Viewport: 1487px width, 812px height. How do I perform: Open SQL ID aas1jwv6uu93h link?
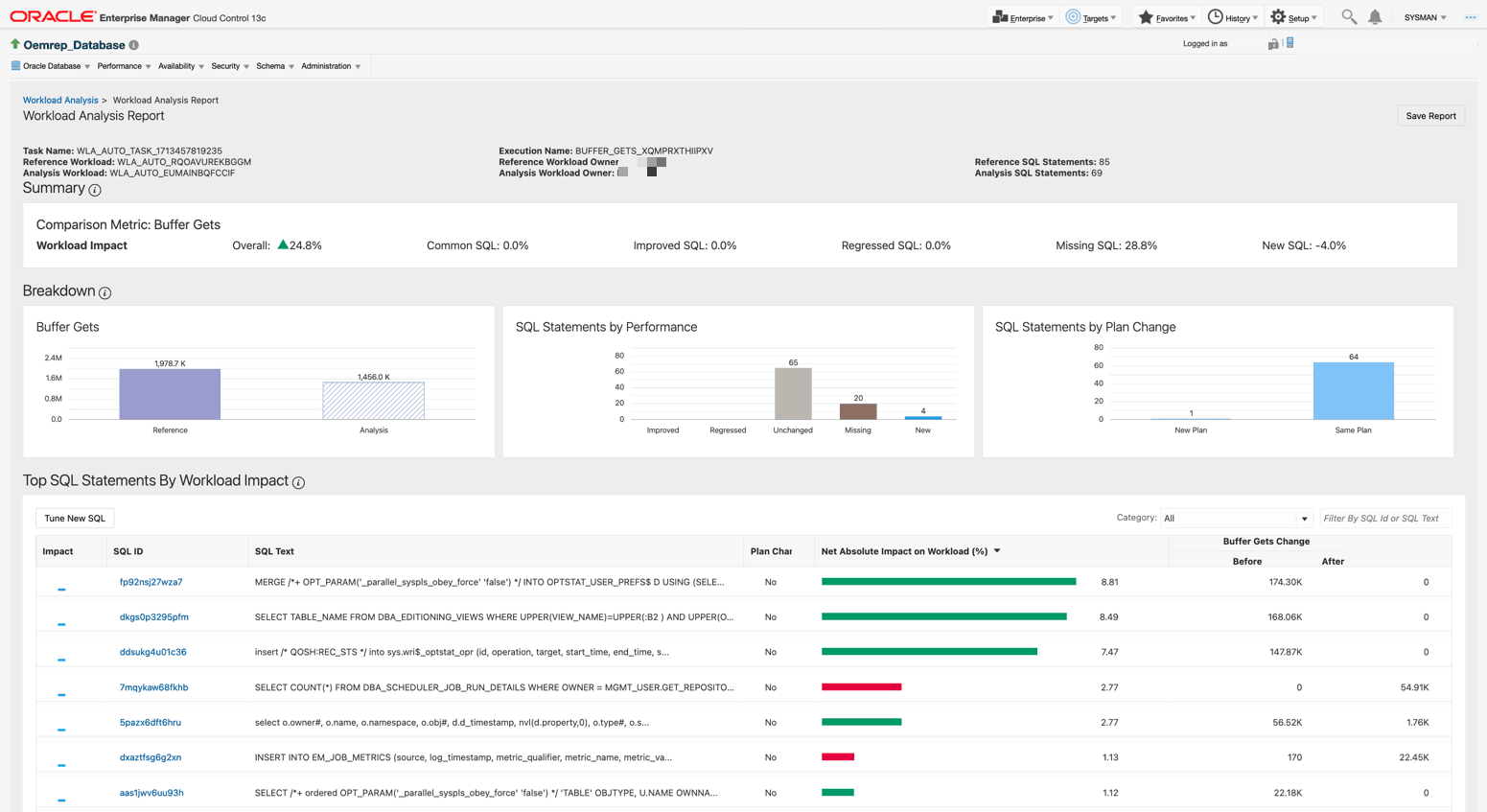click(151, 793)
